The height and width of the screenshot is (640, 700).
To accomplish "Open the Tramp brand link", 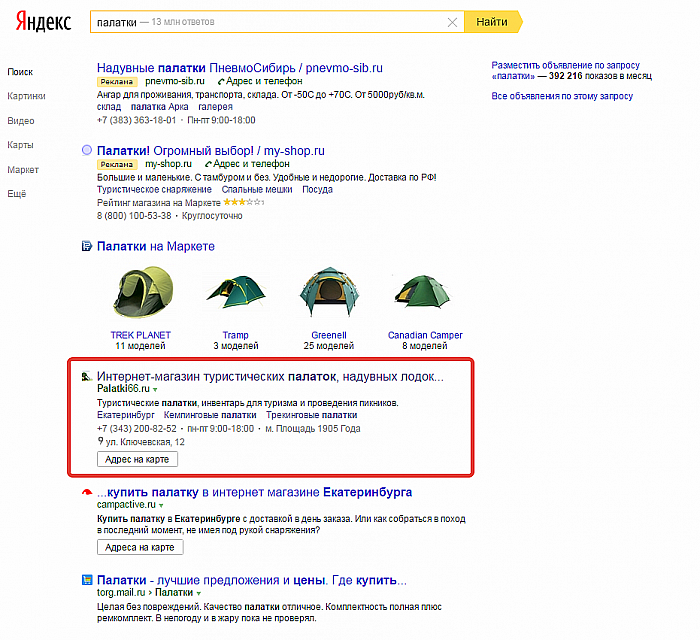I will pos(236,335).
